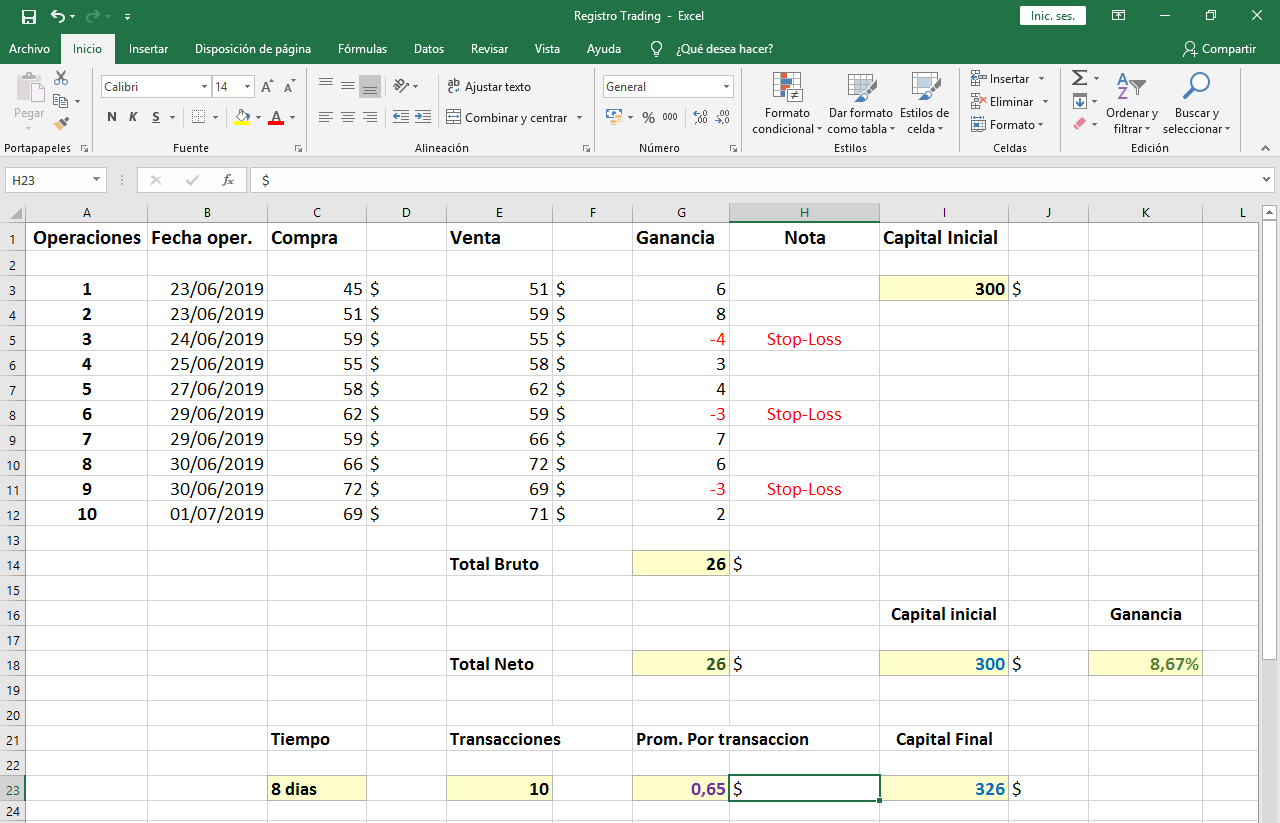The height and width of the screenshot is (823, 1280).
Task: Open Formato cells menu
Action: coord(1008,124)
